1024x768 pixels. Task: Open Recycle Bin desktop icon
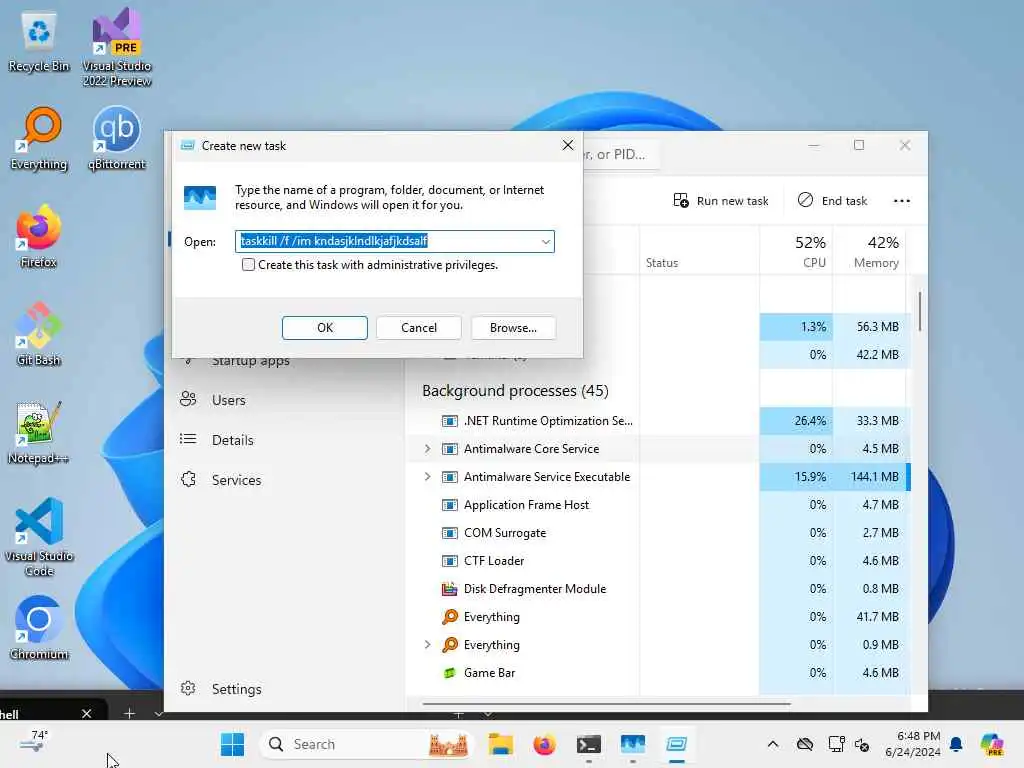[39, 42]
